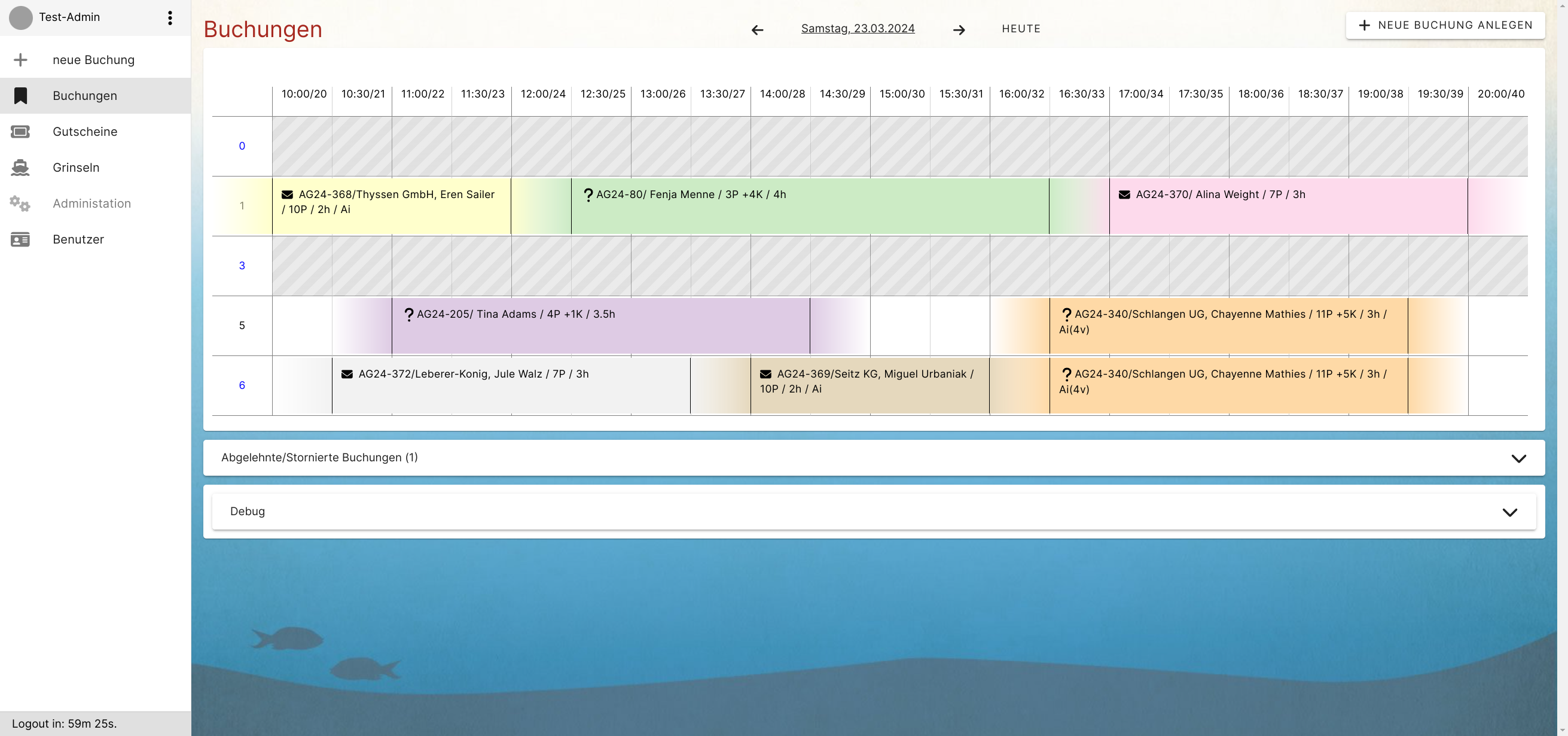The image size is (1568, 736).
Task: Open the Benutzer menu item
Action: point(78,239)
